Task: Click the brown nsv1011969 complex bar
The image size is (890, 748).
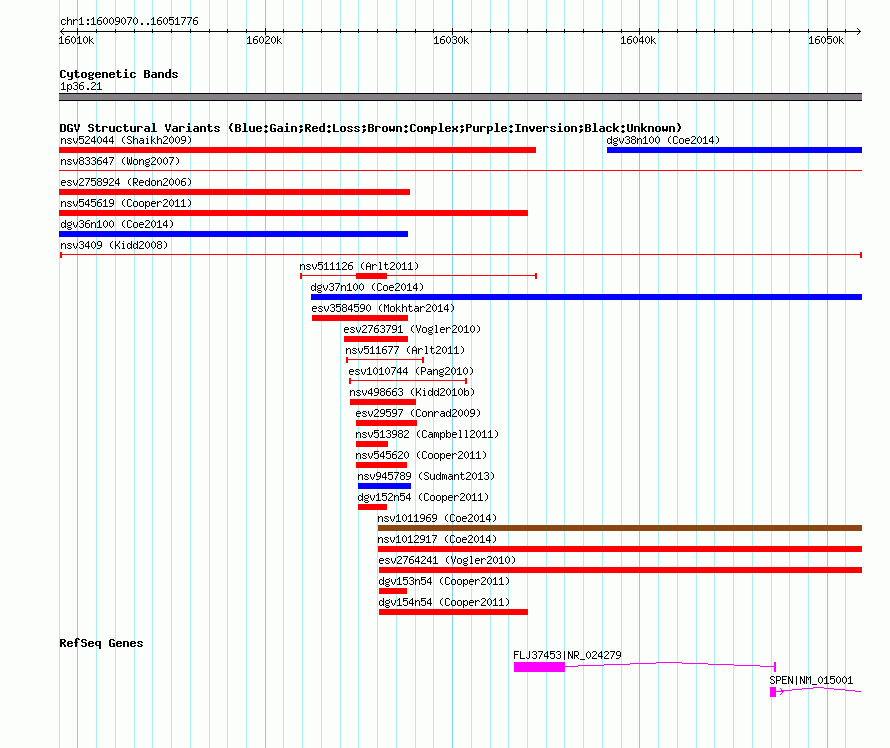Action: (x=620, y=528)
